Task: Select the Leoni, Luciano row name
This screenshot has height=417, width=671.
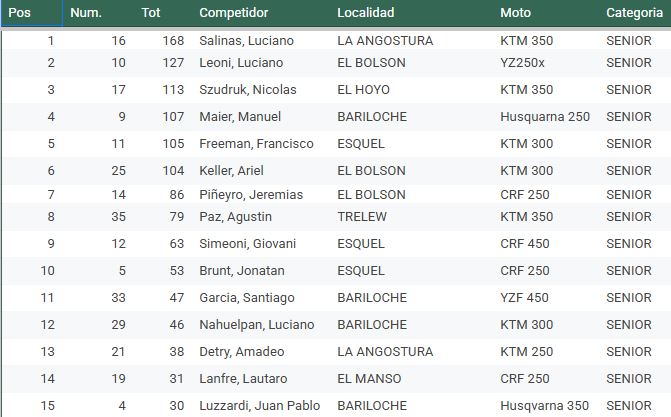Action: (241, 63)
